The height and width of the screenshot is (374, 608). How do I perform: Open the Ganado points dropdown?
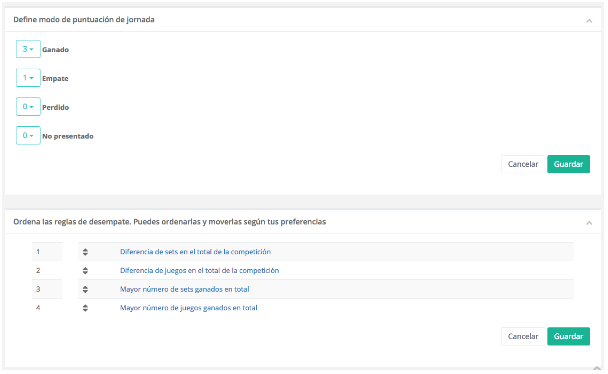coord(28,49)
